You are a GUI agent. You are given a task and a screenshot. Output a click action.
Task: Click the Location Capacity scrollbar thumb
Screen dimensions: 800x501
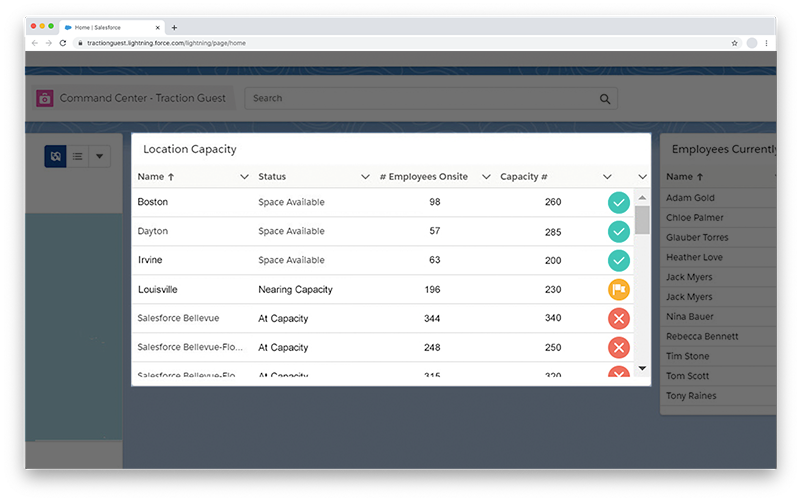[642, 220]
